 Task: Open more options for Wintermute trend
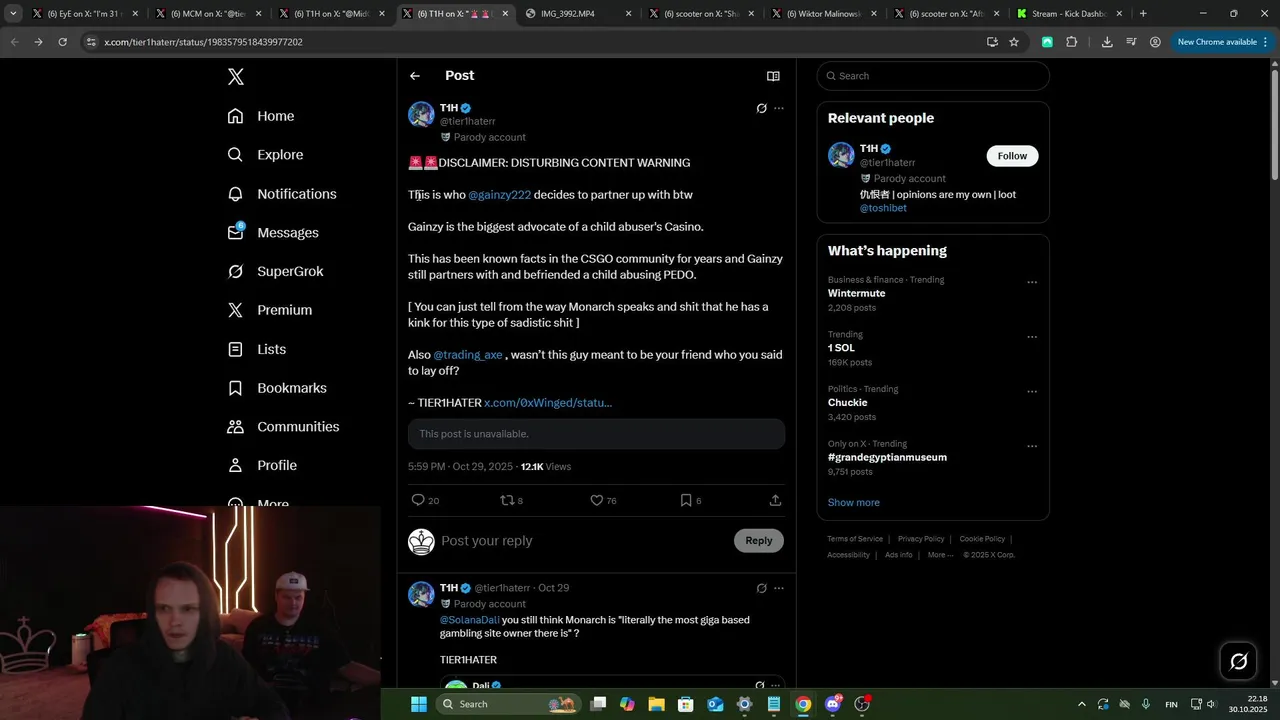pos(1032,282)
